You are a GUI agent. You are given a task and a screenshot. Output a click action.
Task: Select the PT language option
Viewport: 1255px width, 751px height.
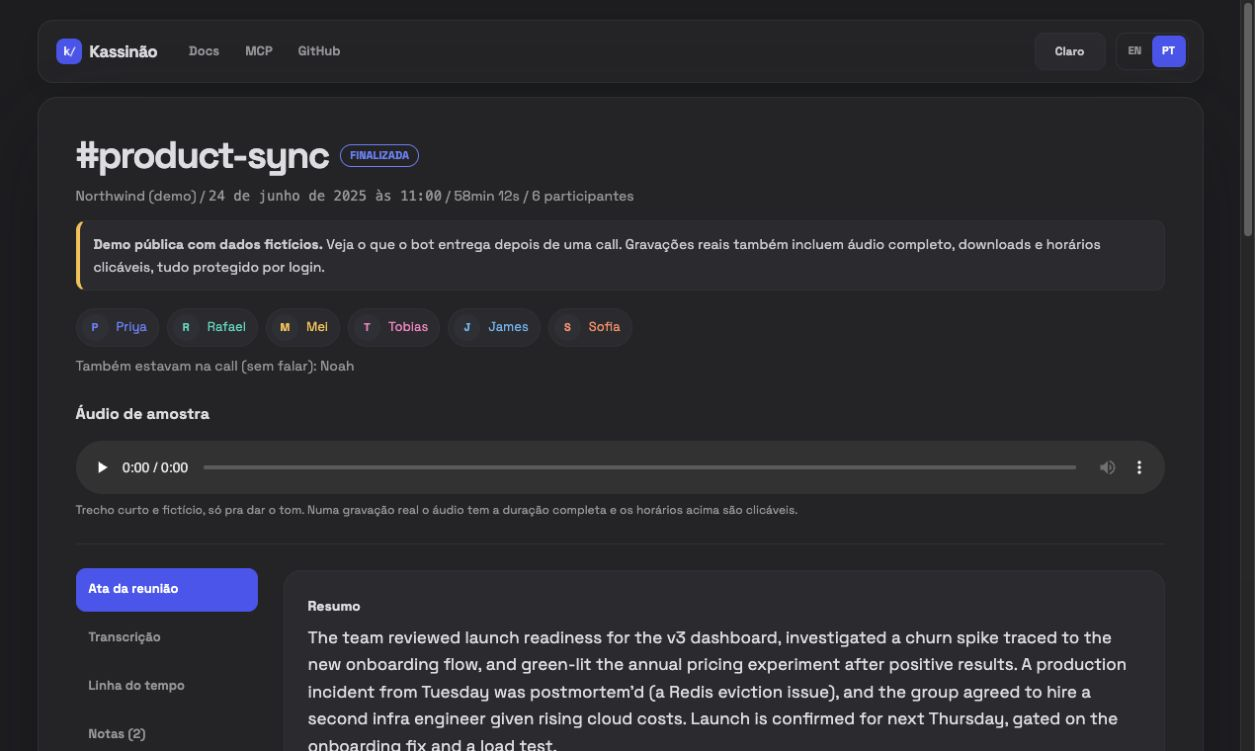1168,51
